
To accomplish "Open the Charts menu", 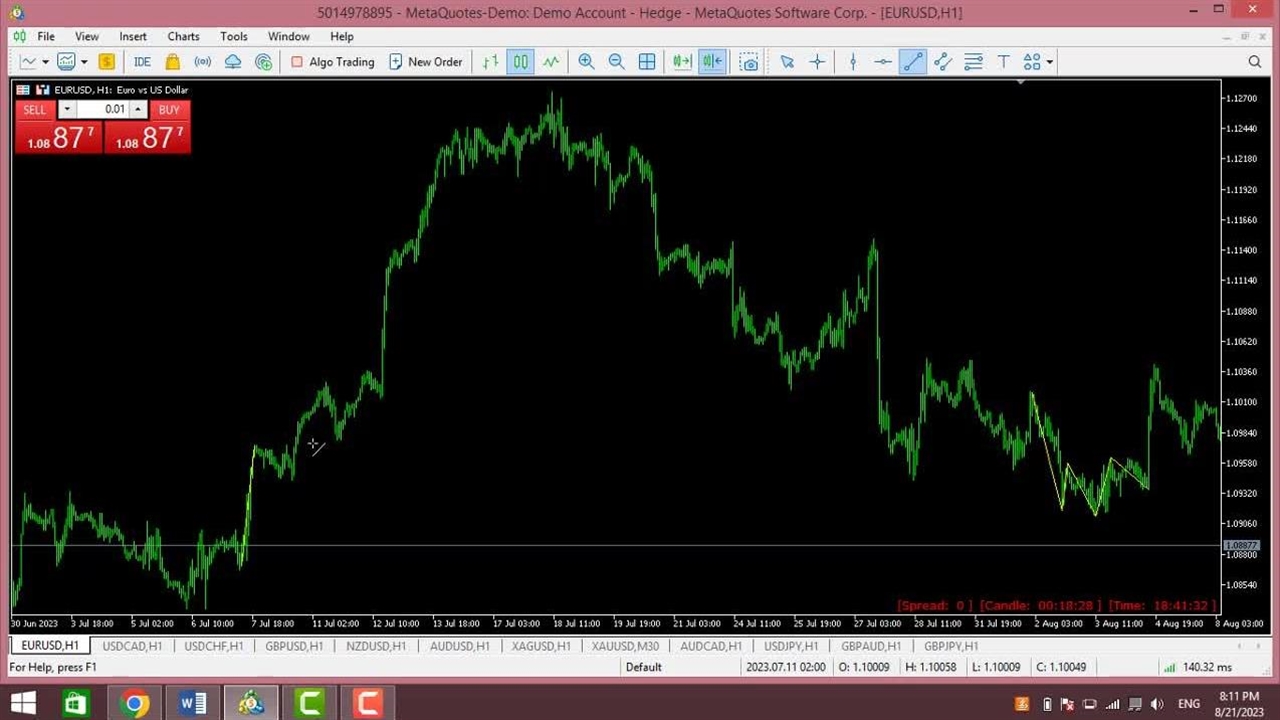I will 183,36.
